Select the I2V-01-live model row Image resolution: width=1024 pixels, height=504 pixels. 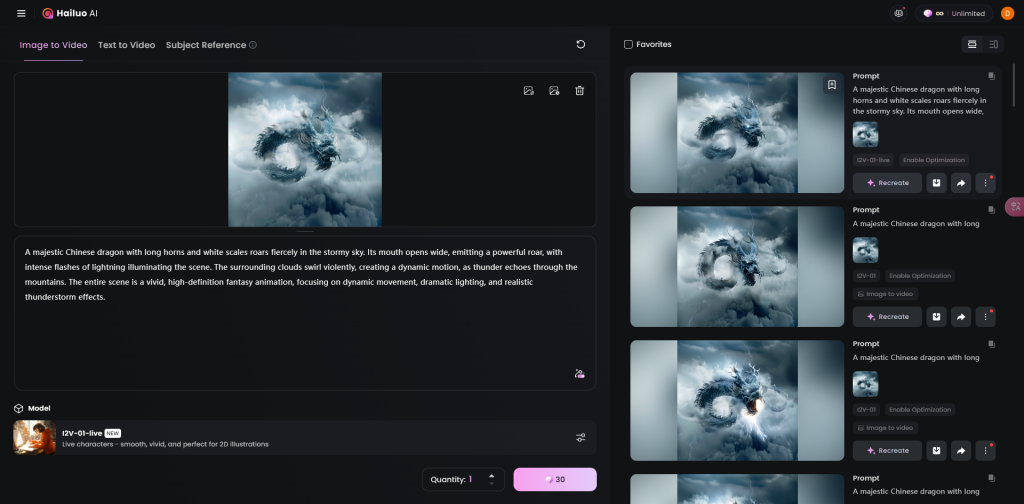(305, 437)
